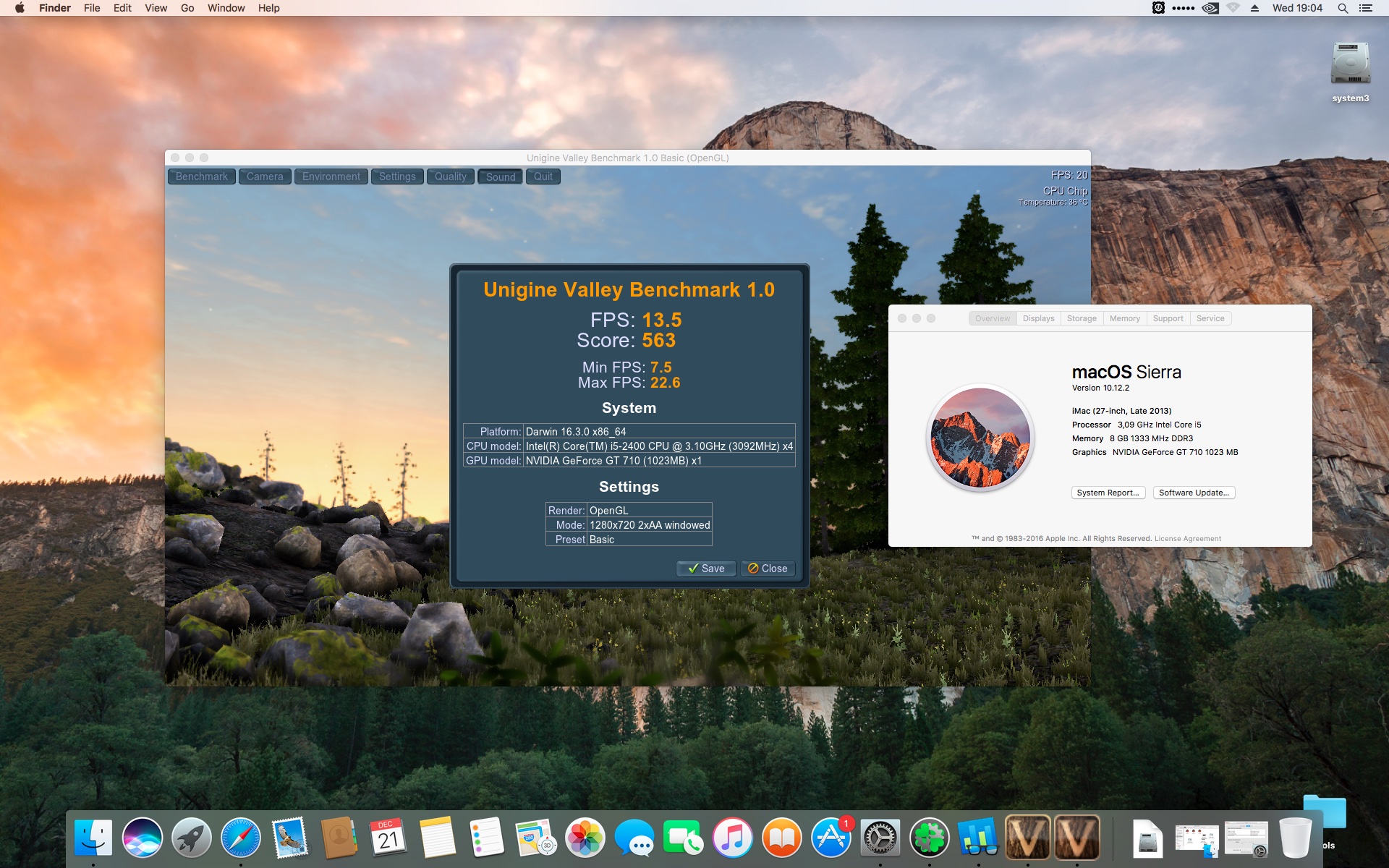Screen dimensions: 1389x868
Task: Open the Quality menu in Valley
Action: [450, 176]
